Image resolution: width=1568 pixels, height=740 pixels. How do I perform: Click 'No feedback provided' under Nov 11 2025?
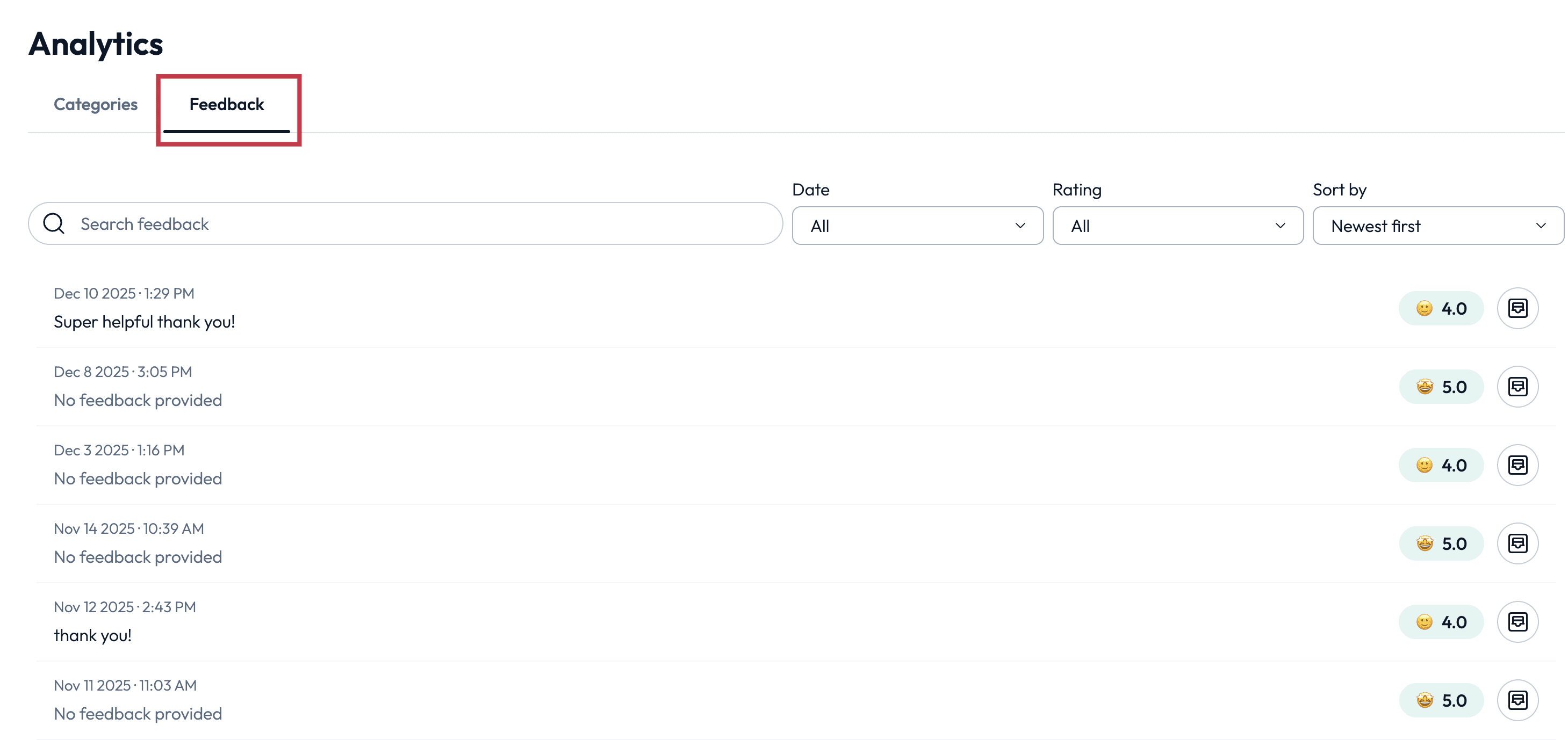pos(138,714)
